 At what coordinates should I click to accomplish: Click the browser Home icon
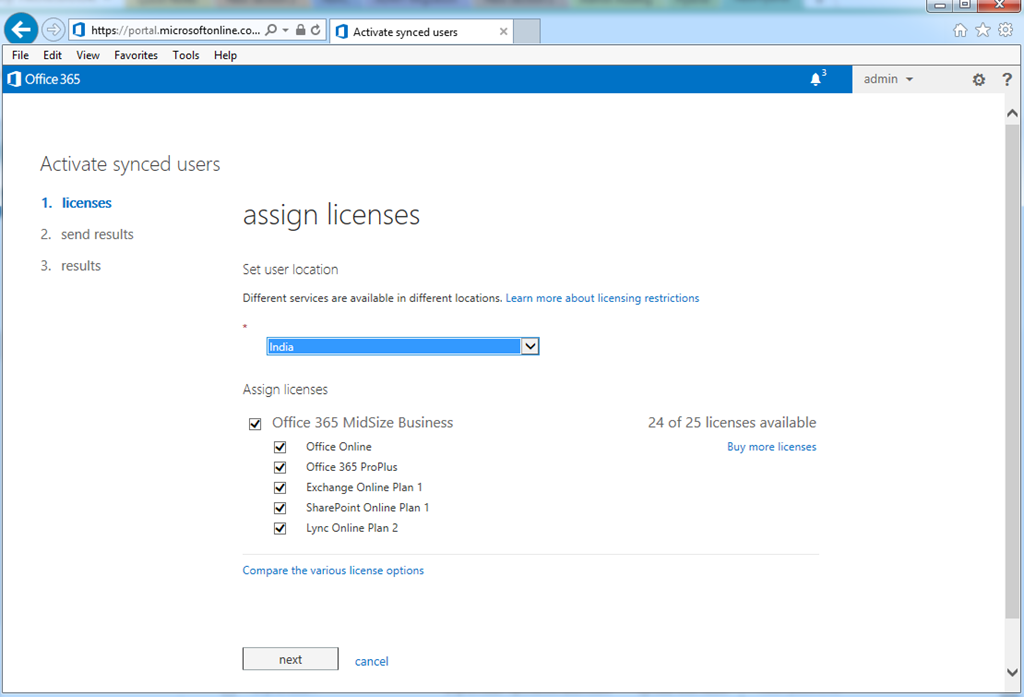(959, 30)
